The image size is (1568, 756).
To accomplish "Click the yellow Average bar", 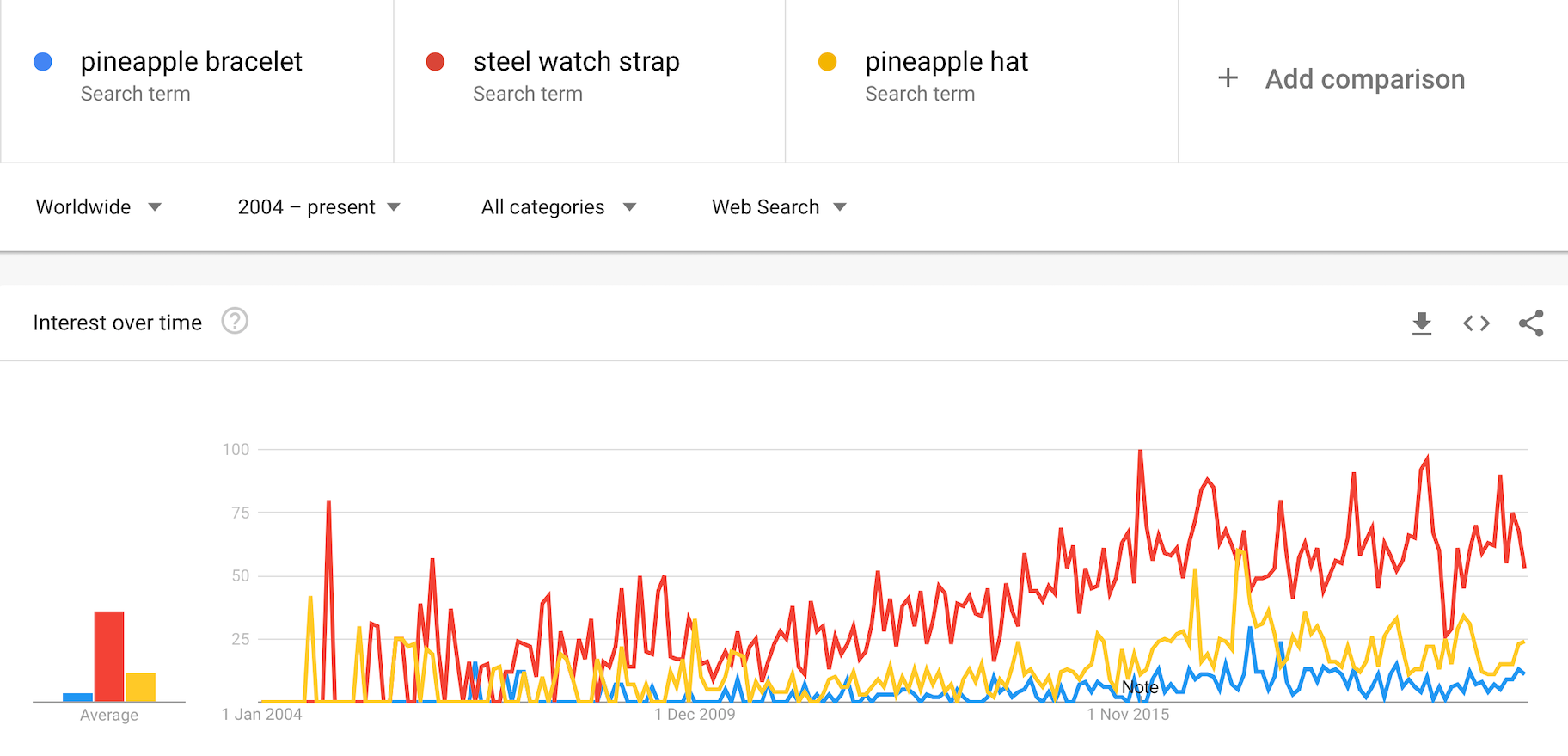I will click(140, 686).
